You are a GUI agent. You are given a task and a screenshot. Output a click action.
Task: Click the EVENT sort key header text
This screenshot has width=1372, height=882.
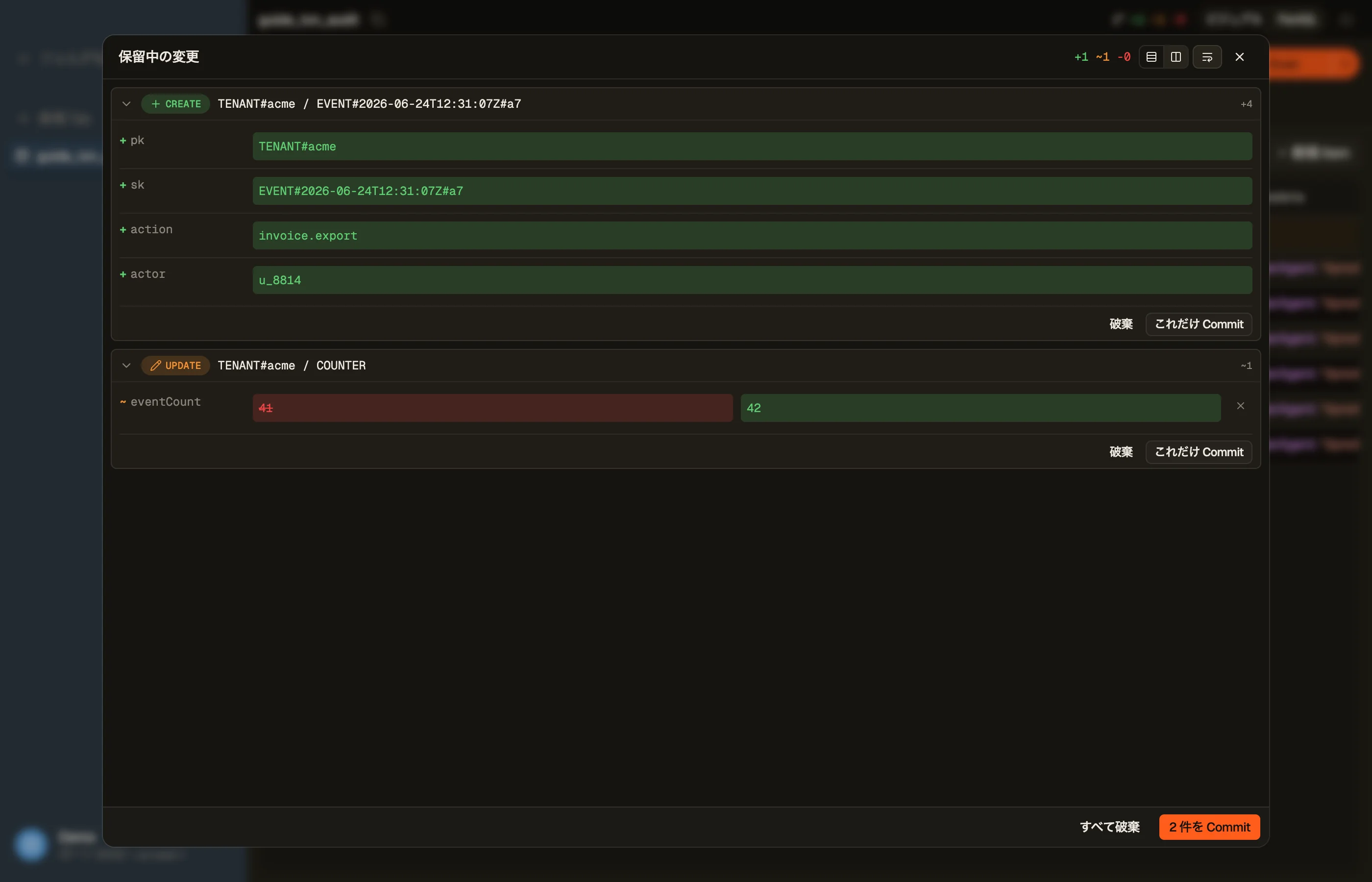(x=418, y=104)
